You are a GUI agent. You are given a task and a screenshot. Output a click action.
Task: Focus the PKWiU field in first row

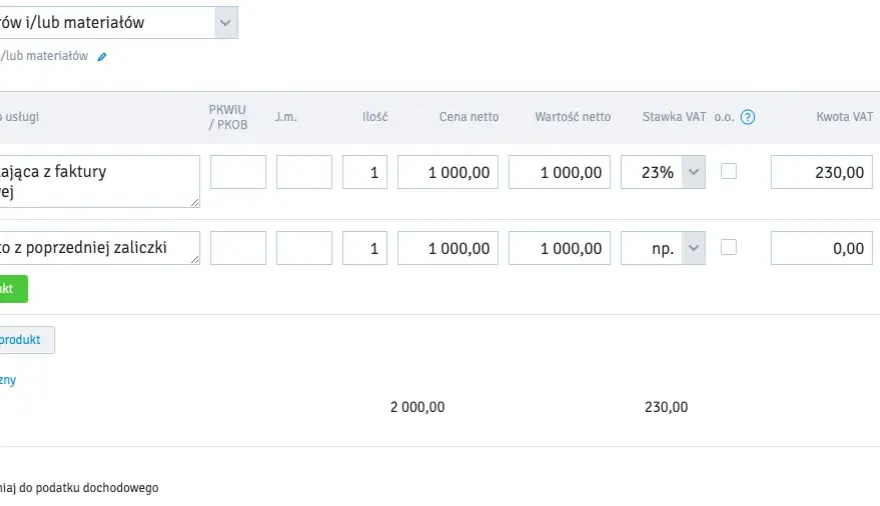click(x=238, y=172)
